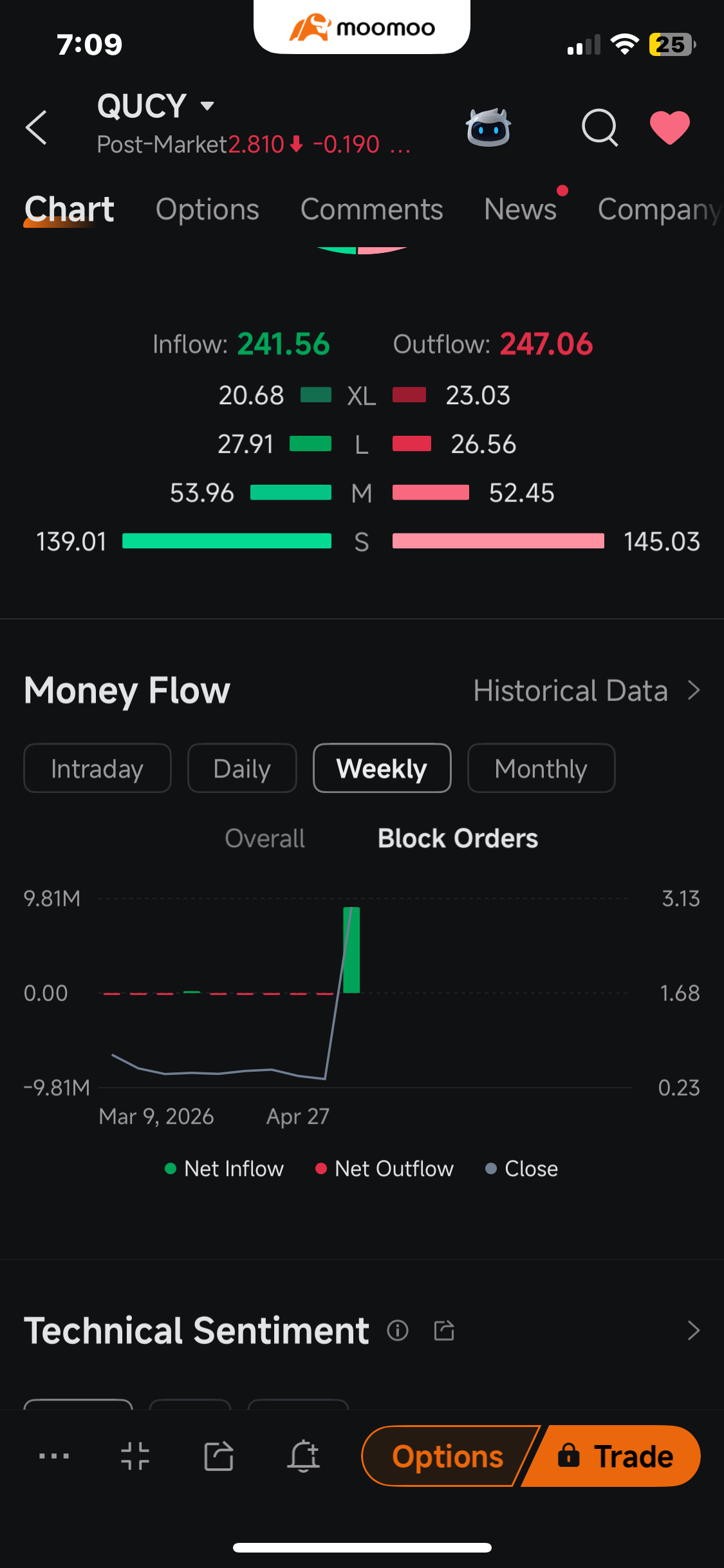Open the three-dot more menu

click(x=54, y=1456)
